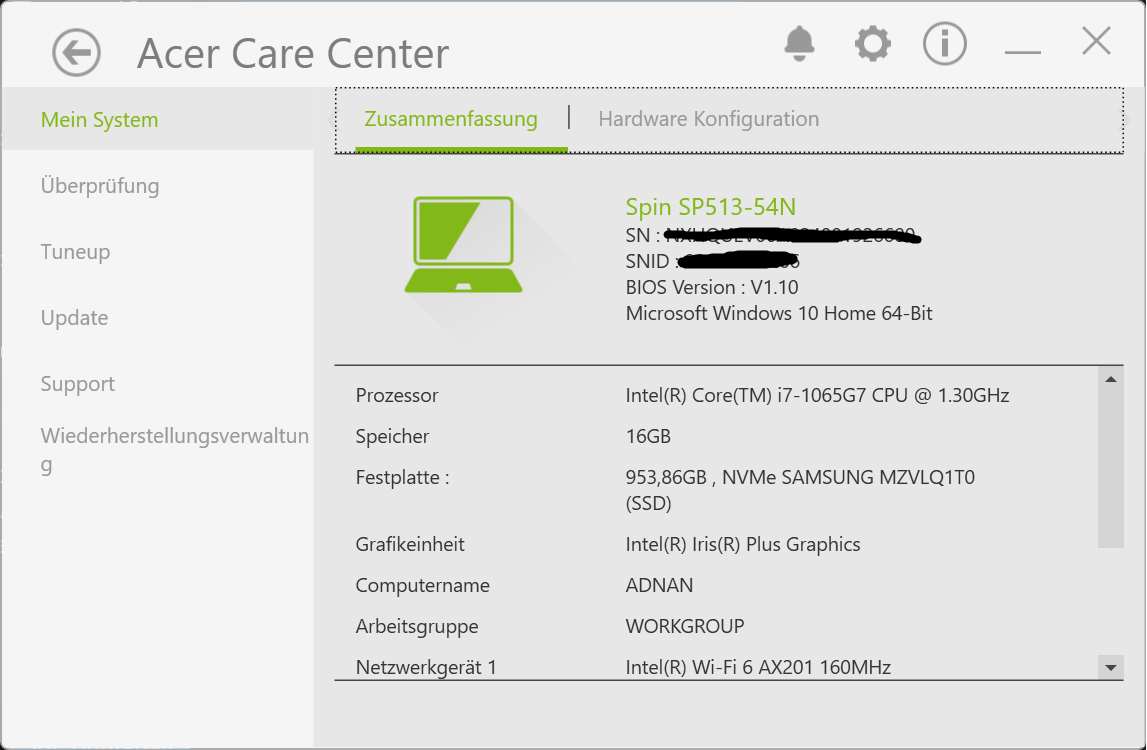Image resolution: width=1147 pixels, height=750 pixels.
Task: Switch to the Zusammenfassung tab
Action: click(451, 119)
